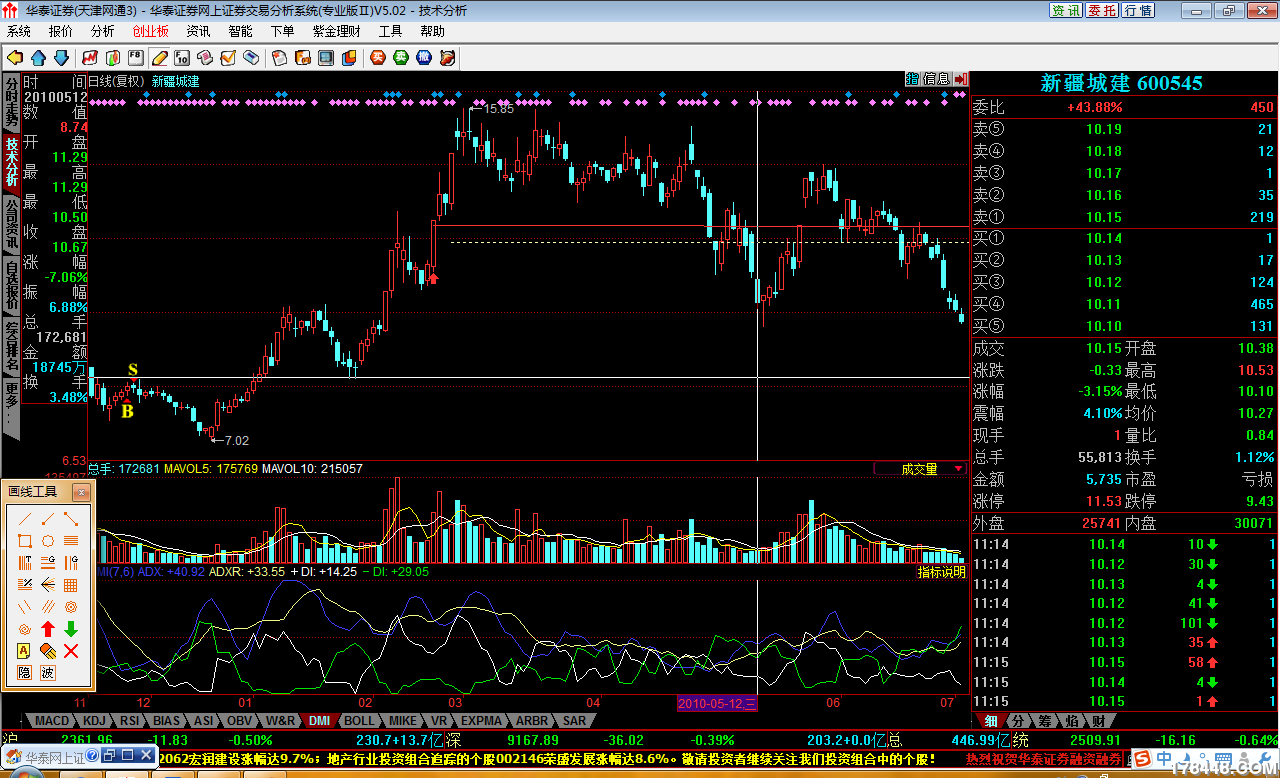Switch to the EXPMA indicator tab

coord(482,720)
